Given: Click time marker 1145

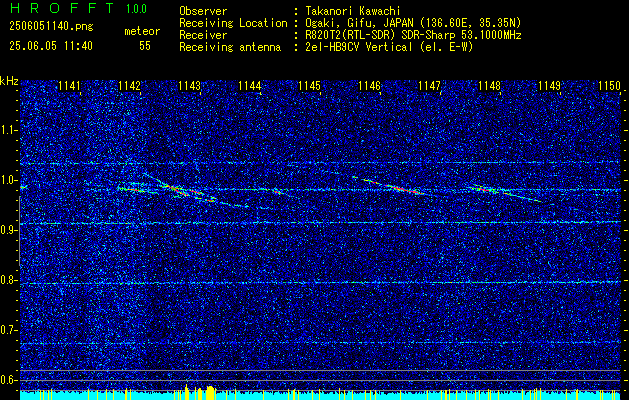Looking at the screenshot, I should [310, 86].
